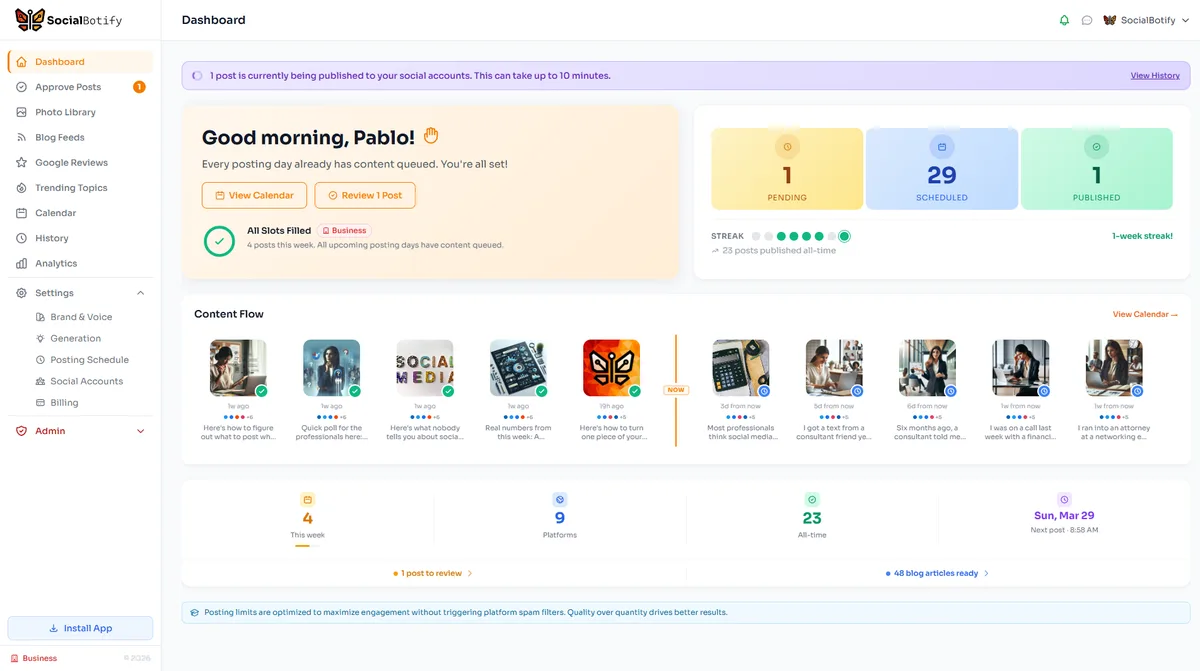The image size is (1200, 671).
Task: Click the Review 1 Post button
Action: click(364, 195)
